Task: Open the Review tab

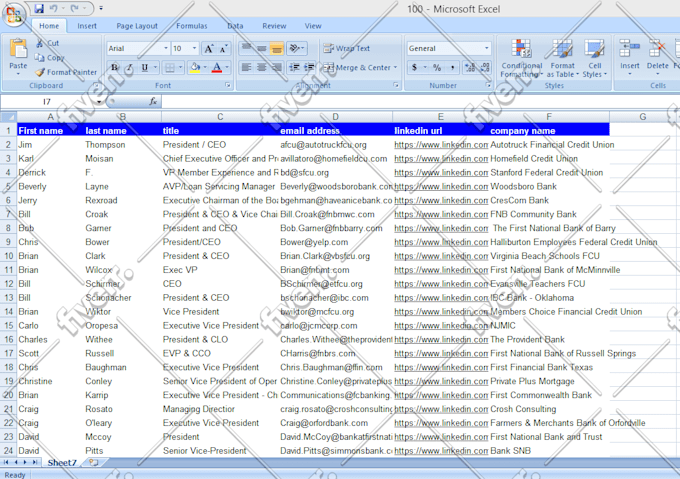Action: tap(274, 26)
